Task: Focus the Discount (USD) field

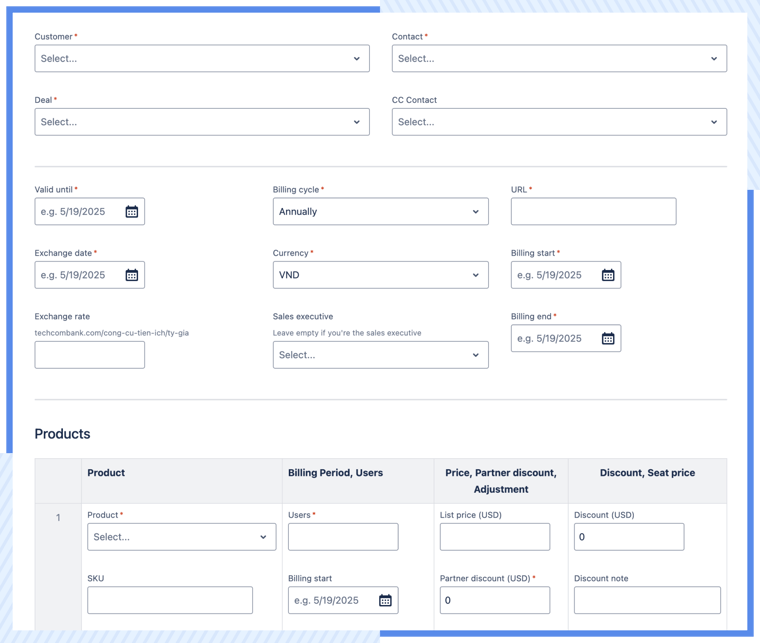Action: [x=629, y=537]
